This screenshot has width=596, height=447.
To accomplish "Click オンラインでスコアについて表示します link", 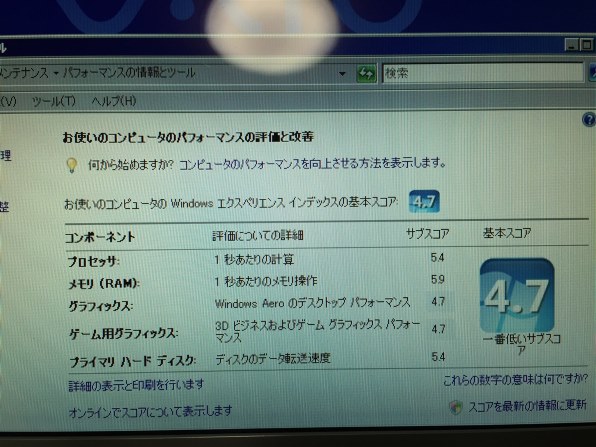I will [x=150, y=411].
